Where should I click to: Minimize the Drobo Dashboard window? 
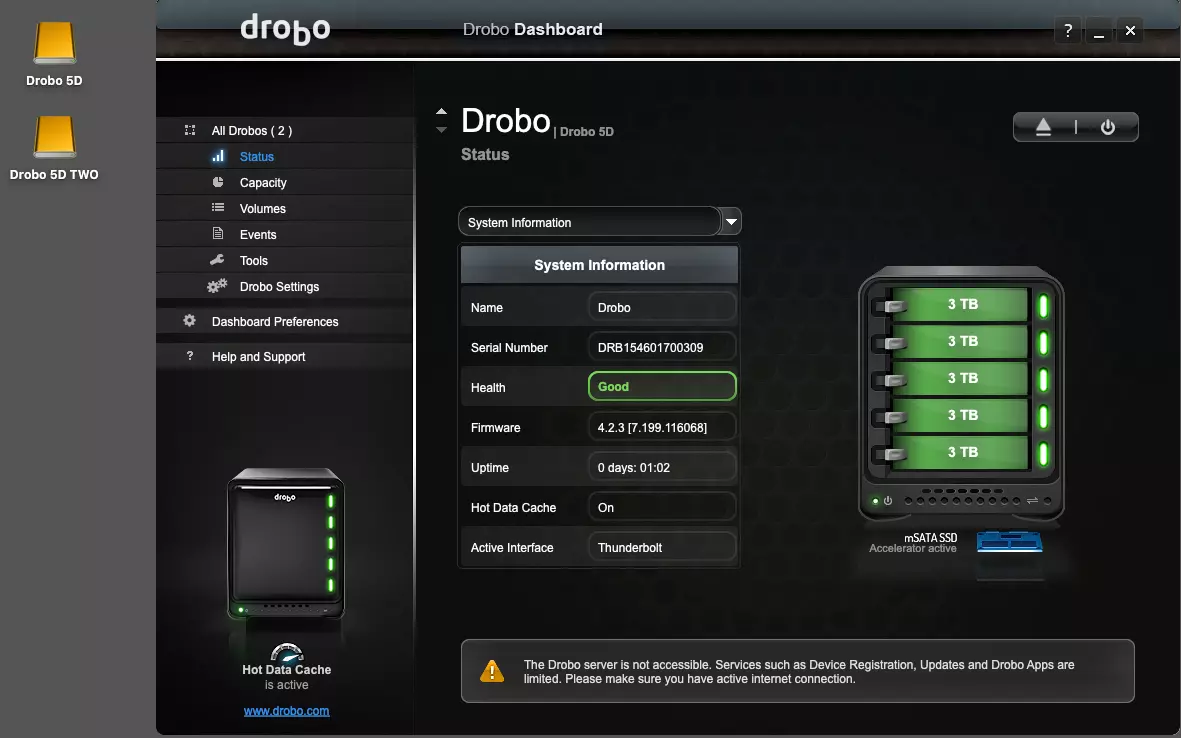click(1099, 31)
